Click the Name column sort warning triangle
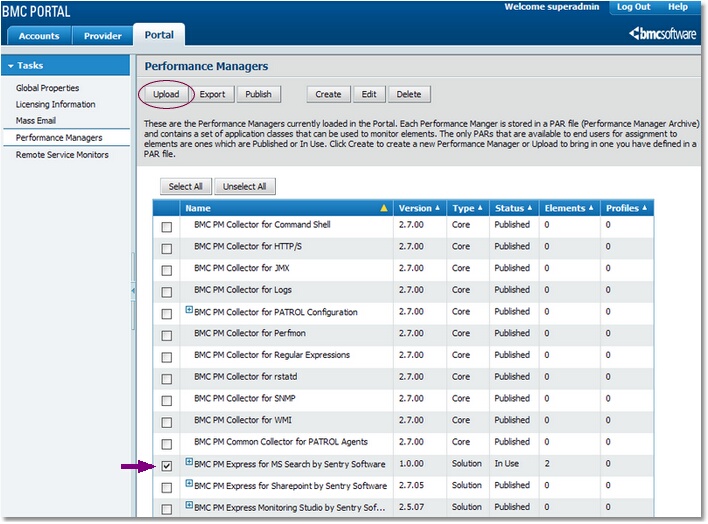This screenshot has height=524, width=708. click(x=384, y=208)
